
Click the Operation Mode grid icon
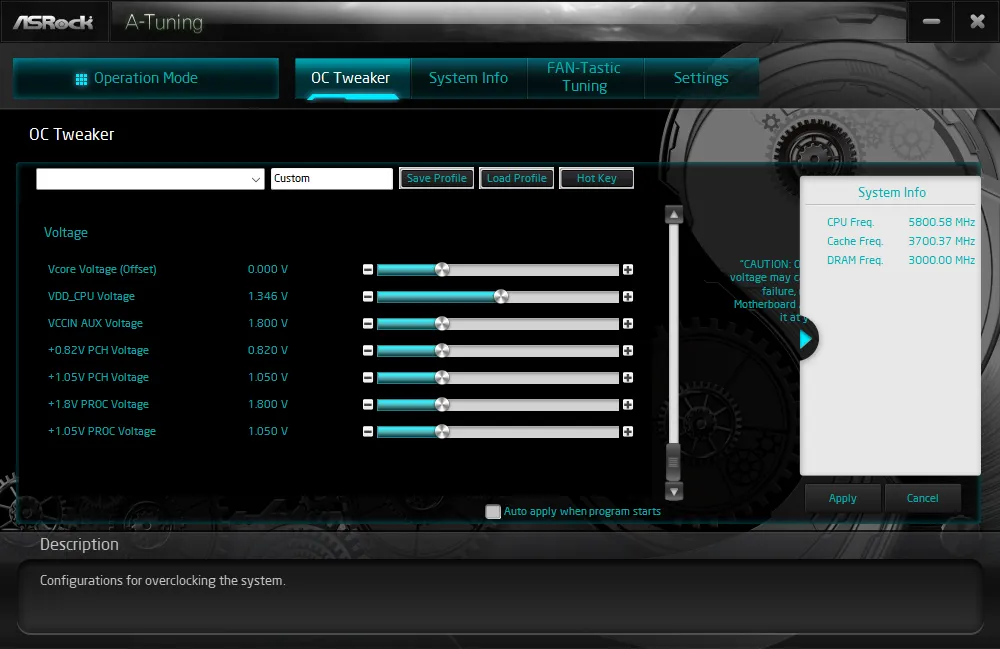click(x=81, y=79)
